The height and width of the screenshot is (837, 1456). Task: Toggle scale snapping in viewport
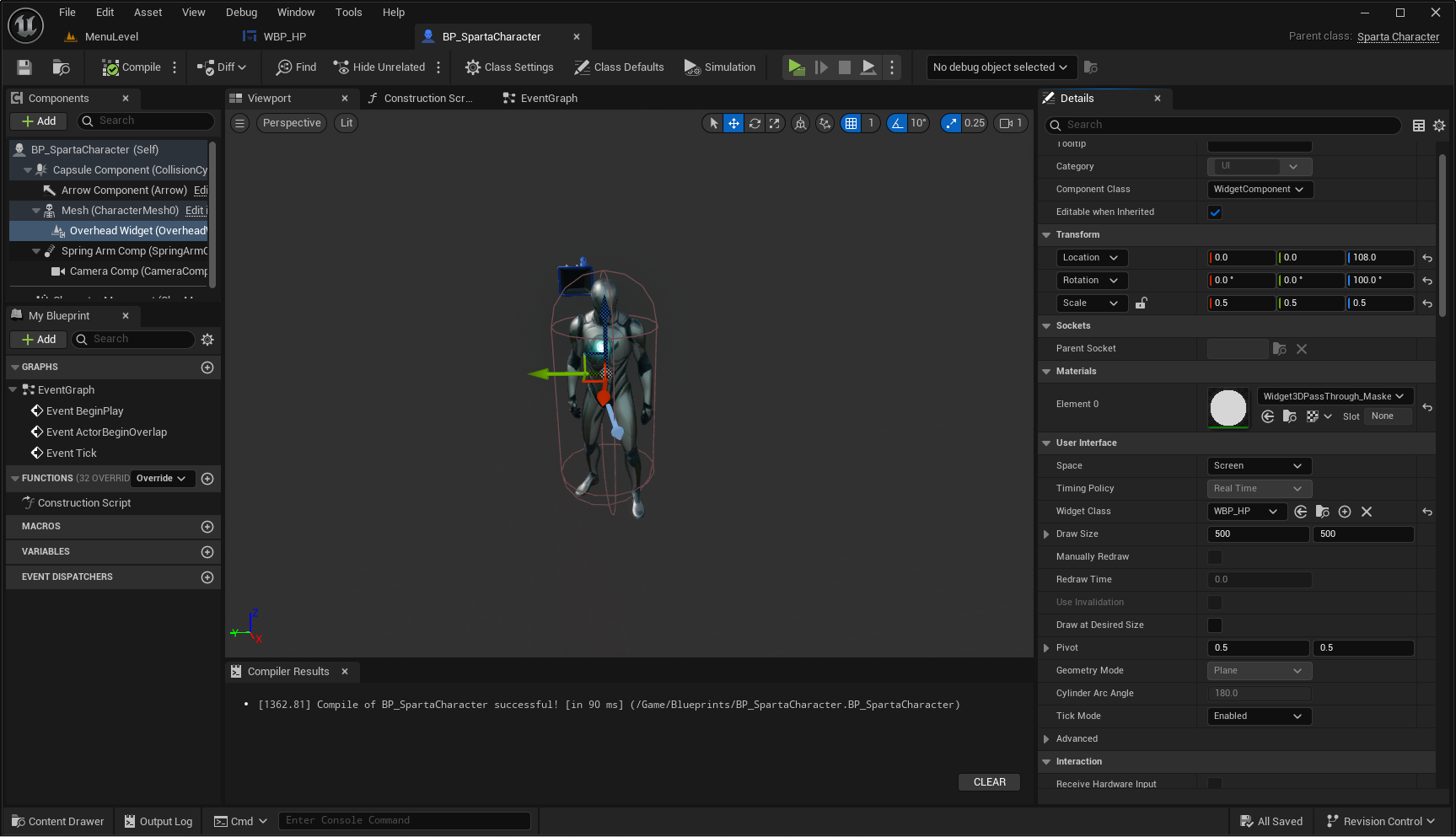tap(951, 123)
